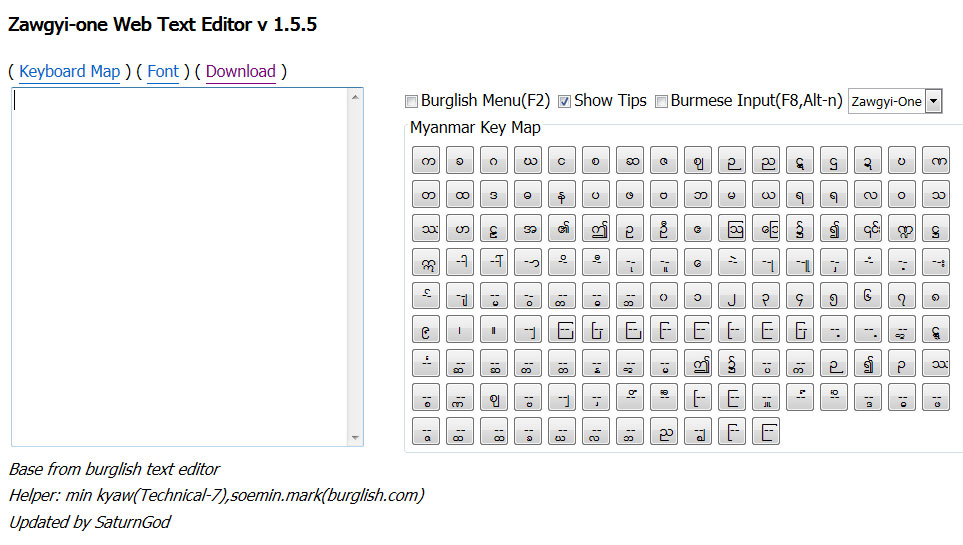Image resolution: width=963 pixels, height=545 pixels.
Task: Click the 'Updated by SaturnGod' text
Action: click(90, 522)
